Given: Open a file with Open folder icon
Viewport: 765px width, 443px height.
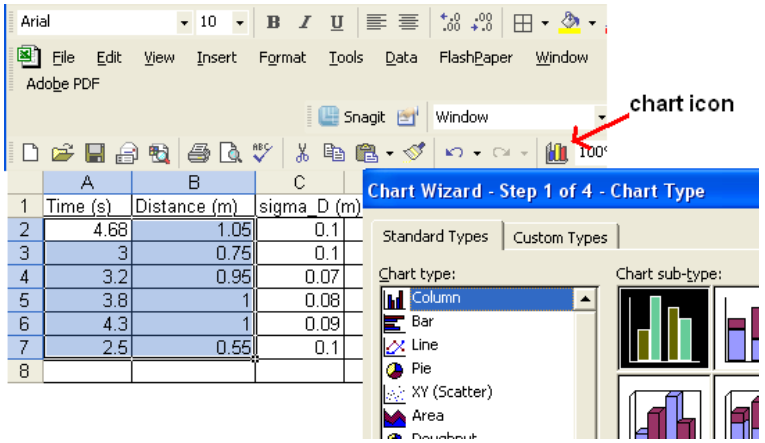Looking at the screenshot, I should click(63, 153).
